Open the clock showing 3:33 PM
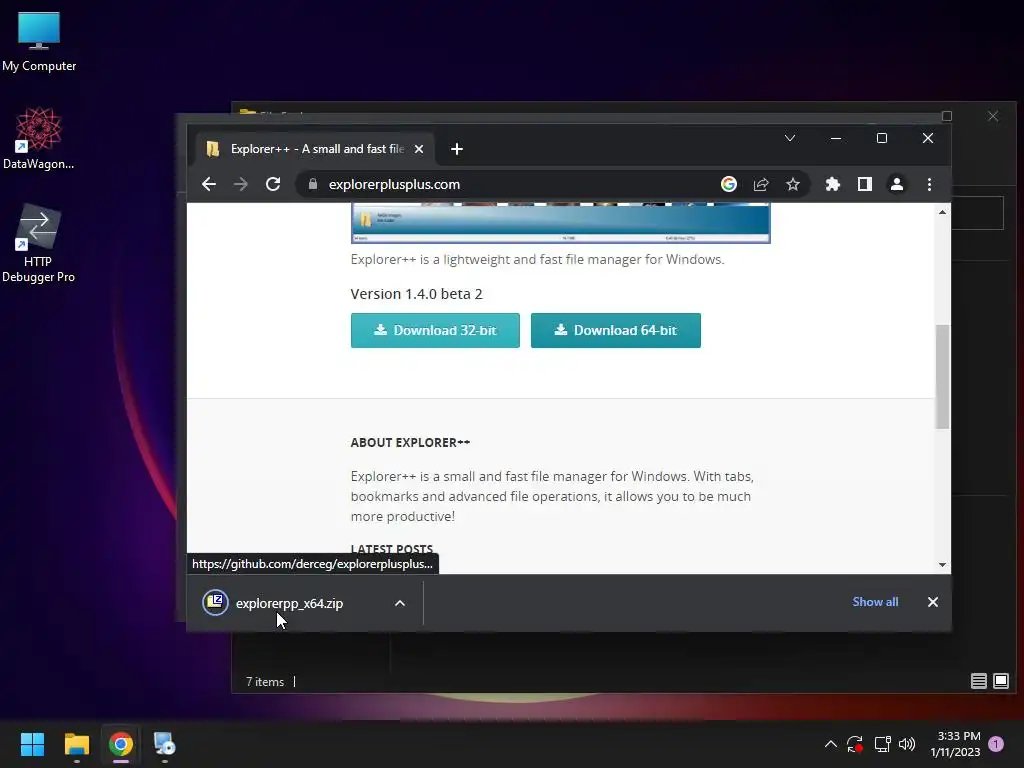Screen dimensions: 1024x768 [955, 744]
